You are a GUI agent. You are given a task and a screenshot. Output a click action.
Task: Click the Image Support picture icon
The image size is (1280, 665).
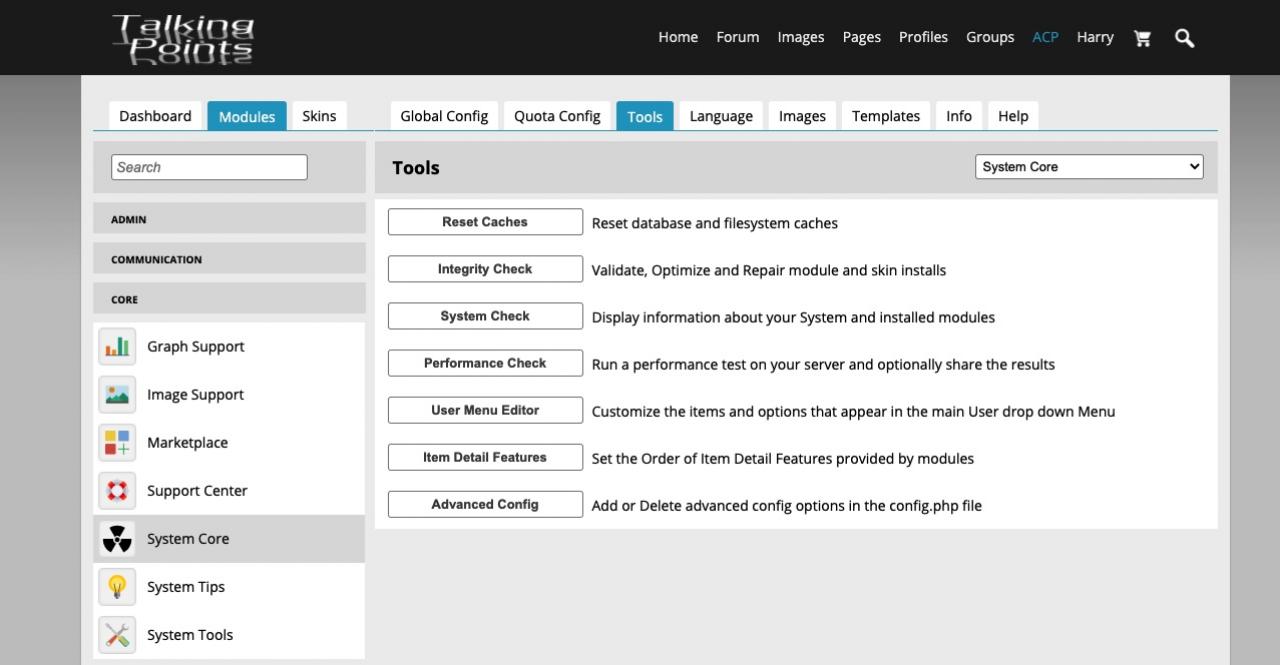coord(117,395)
